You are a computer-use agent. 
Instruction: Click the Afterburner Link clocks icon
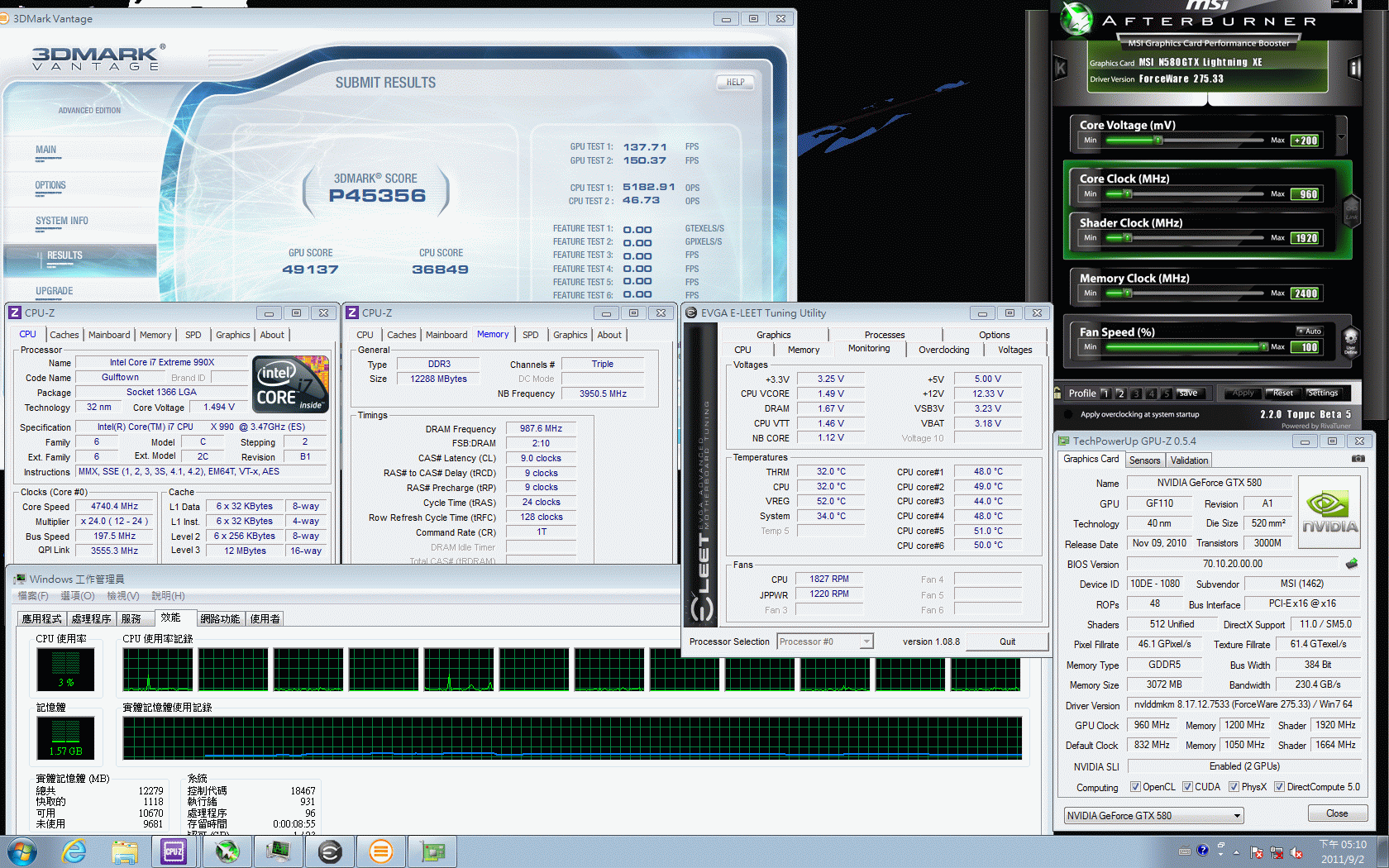[1352, 212]
